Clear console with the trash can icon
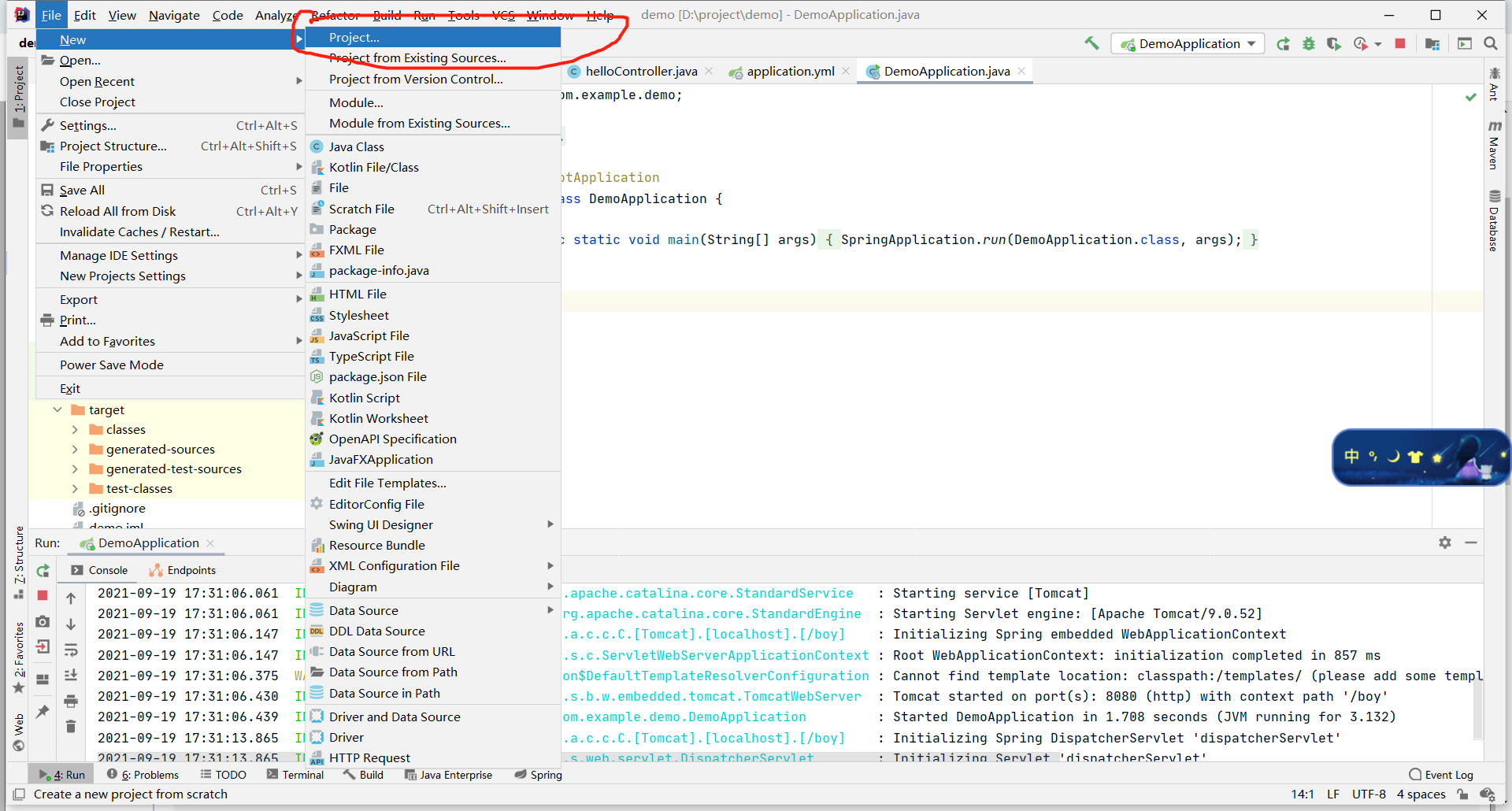The height and width of the screenshot is (811, 1512). 71,726
